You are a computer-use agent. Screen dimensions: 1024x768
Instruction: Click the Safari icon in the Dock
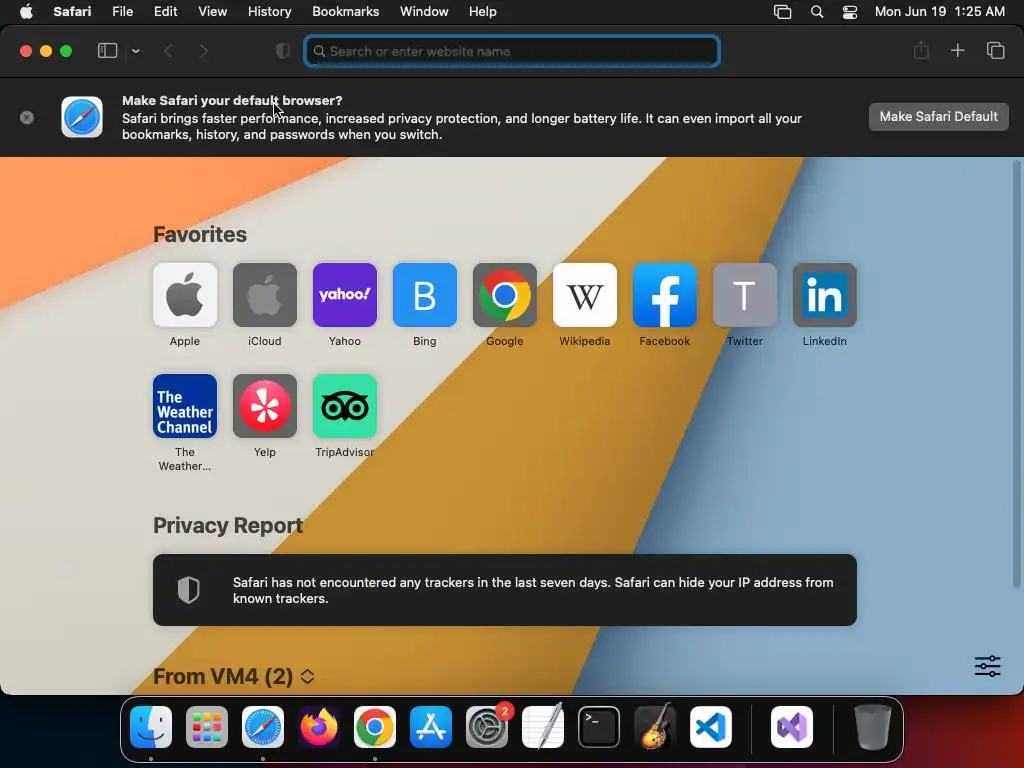263,727
